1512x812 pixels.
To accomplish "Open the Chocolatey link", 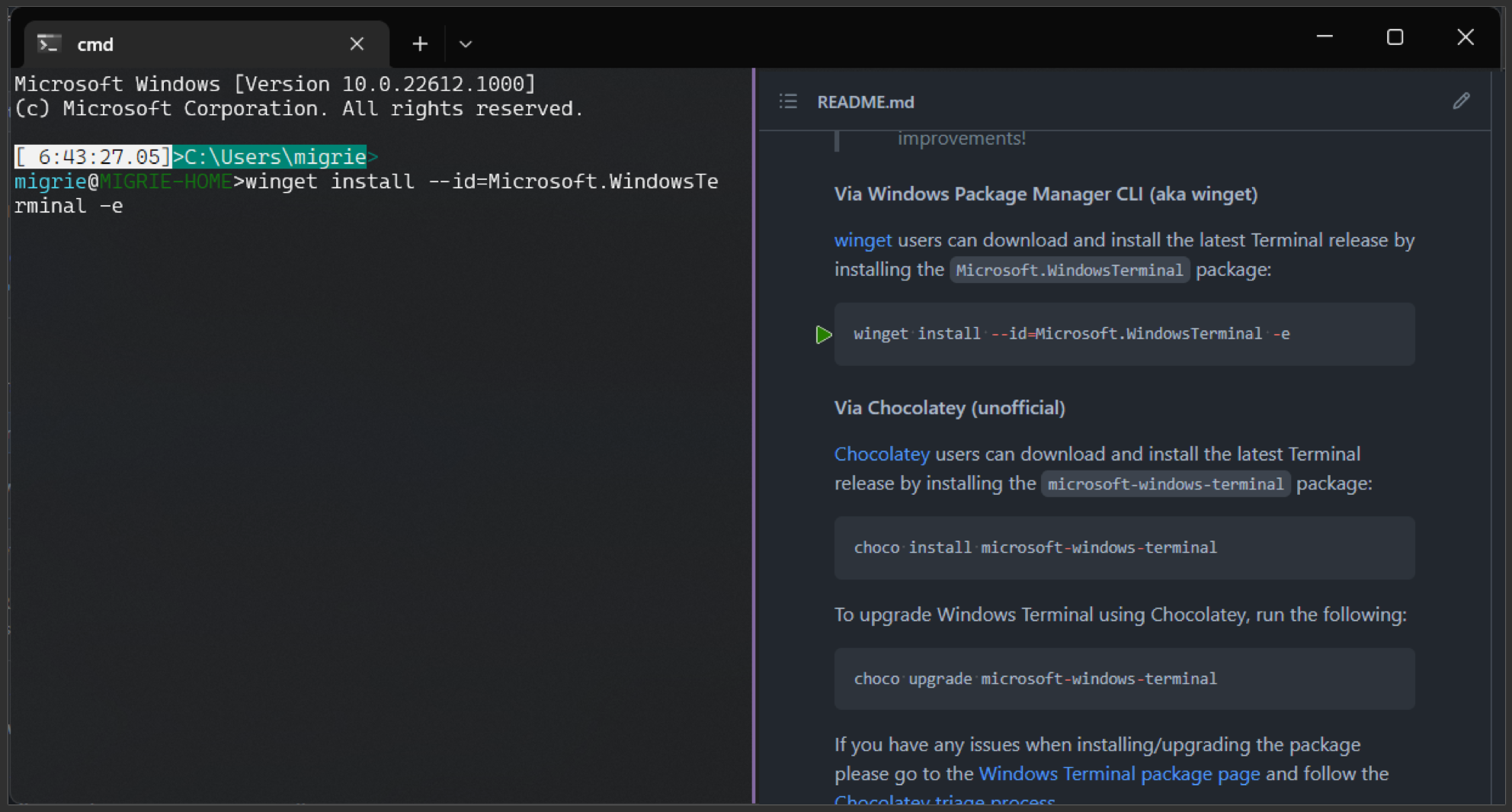I will coord(882,454).
